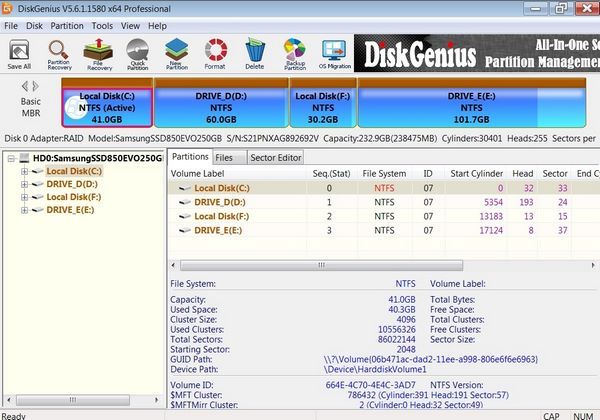Image resolution: width=600 pixels, height=420 pixels.
Task: Click tree panel scroll left arrow
Action: 9,400
